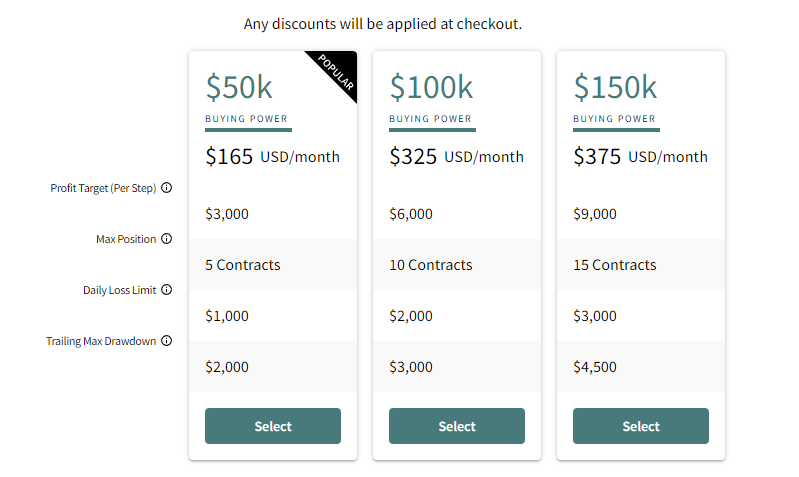Click the Daily Loss Limit label
Image resolution: width=799 pixels, height=477 pixels.
(x=120, y=290)
